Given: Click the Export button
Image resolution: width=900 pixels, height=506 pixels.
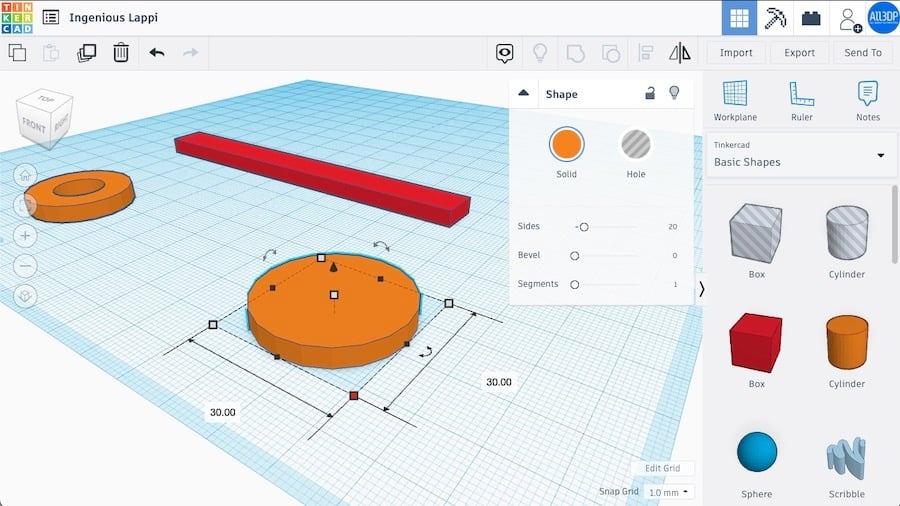Looking at the screenshot, I should pyautogui.click(x=799, y=53).
